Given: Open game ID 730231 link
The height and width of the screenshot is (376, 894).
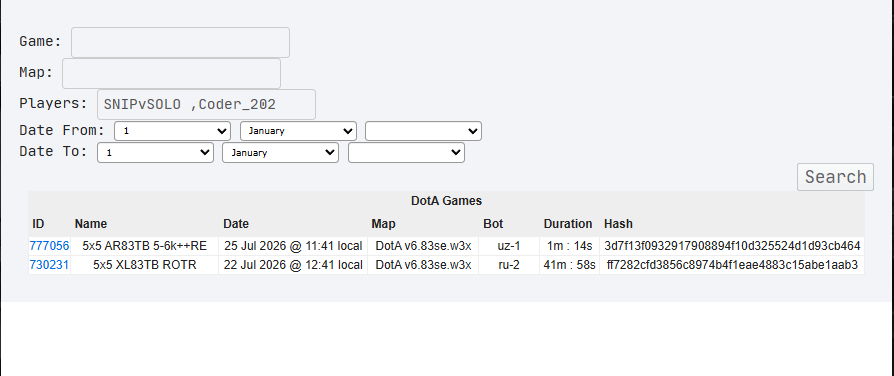Looking at the screenshot, I should point(49,265).
